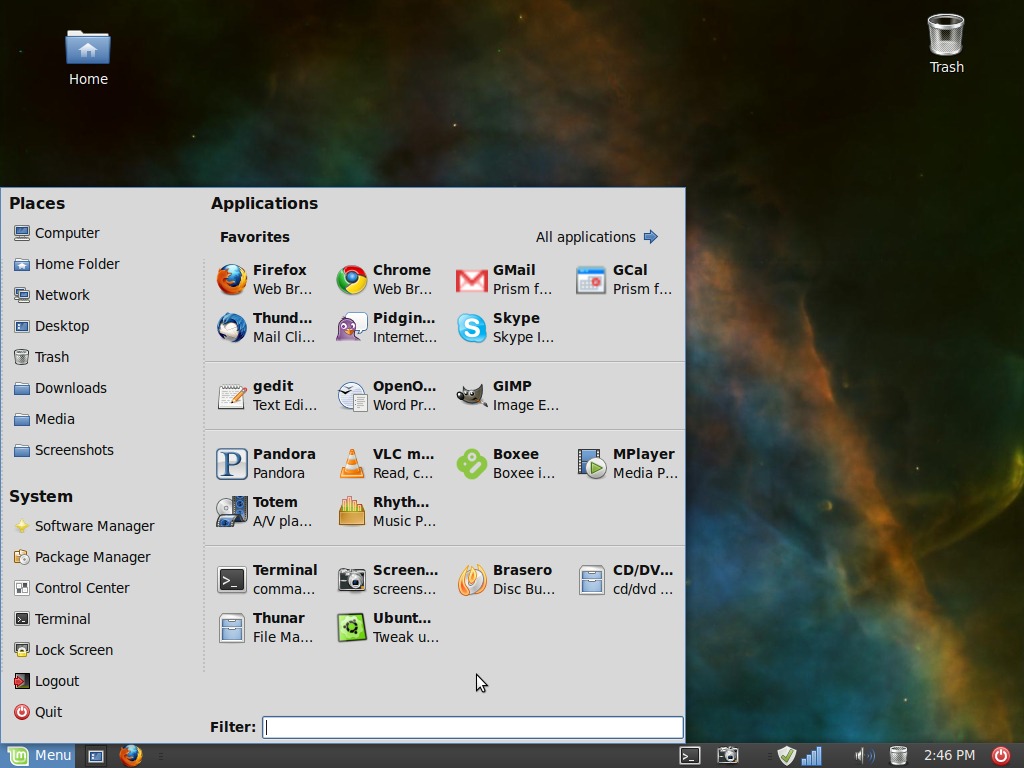Click red power button in panel

coord(1001,756)
